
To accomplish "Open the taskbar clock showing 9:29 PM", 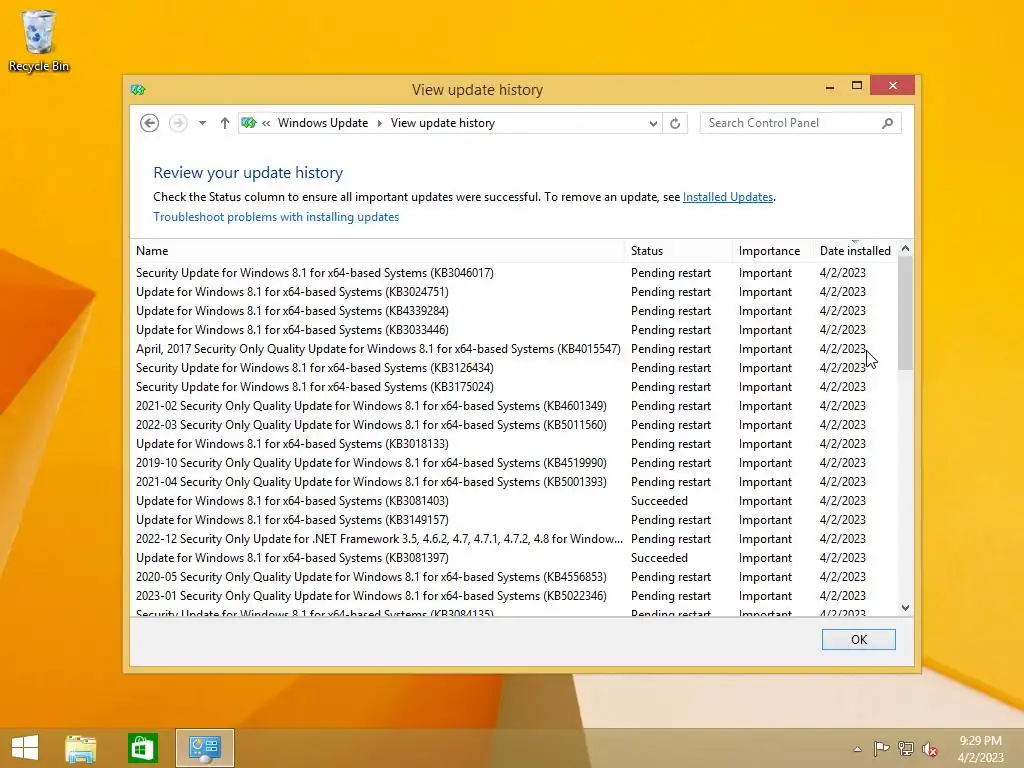I will coord(980,749).
